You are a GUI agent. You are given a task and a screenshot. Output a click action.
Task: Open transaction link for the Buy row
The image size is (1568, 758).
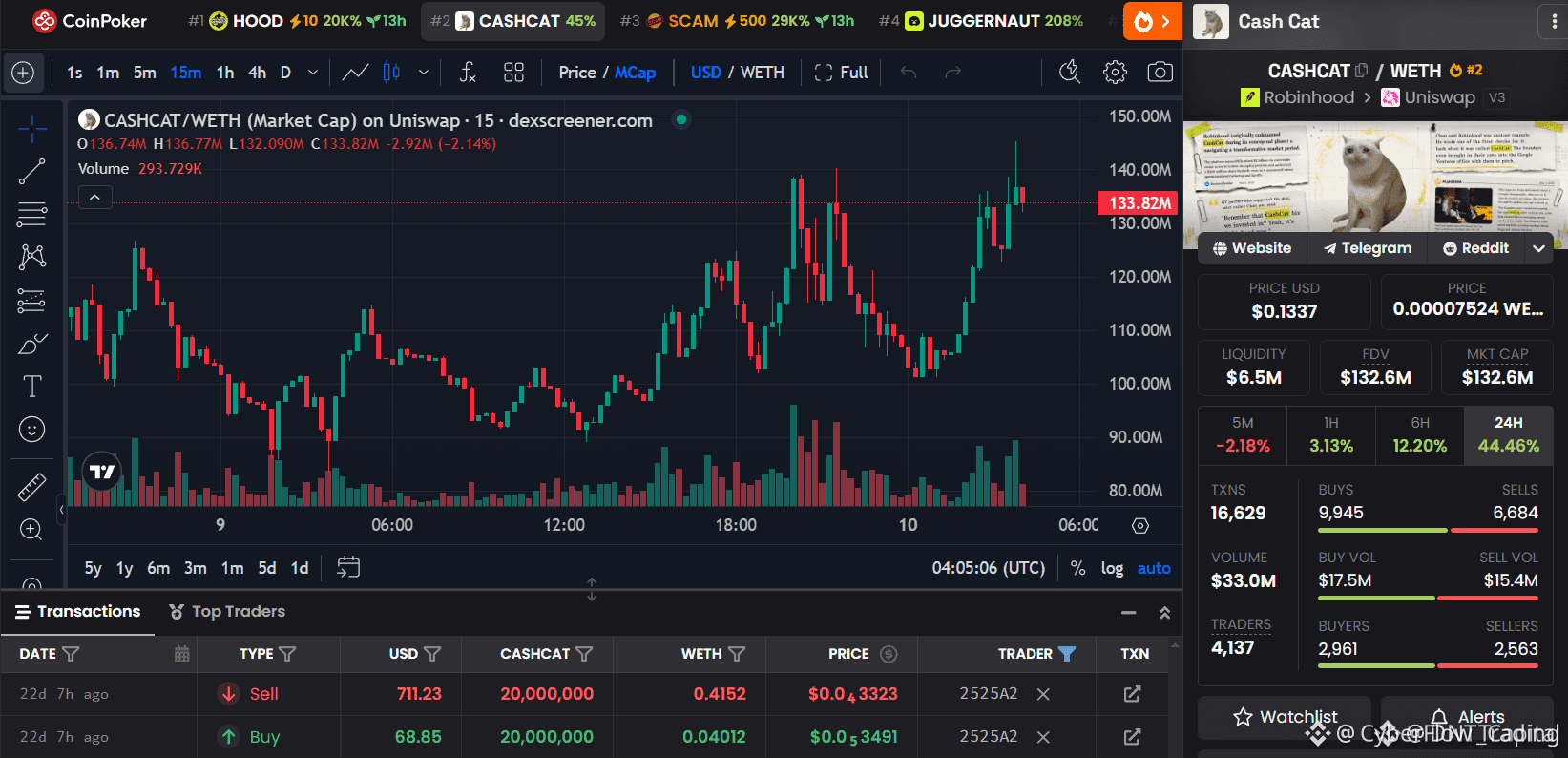(1133, 737)
